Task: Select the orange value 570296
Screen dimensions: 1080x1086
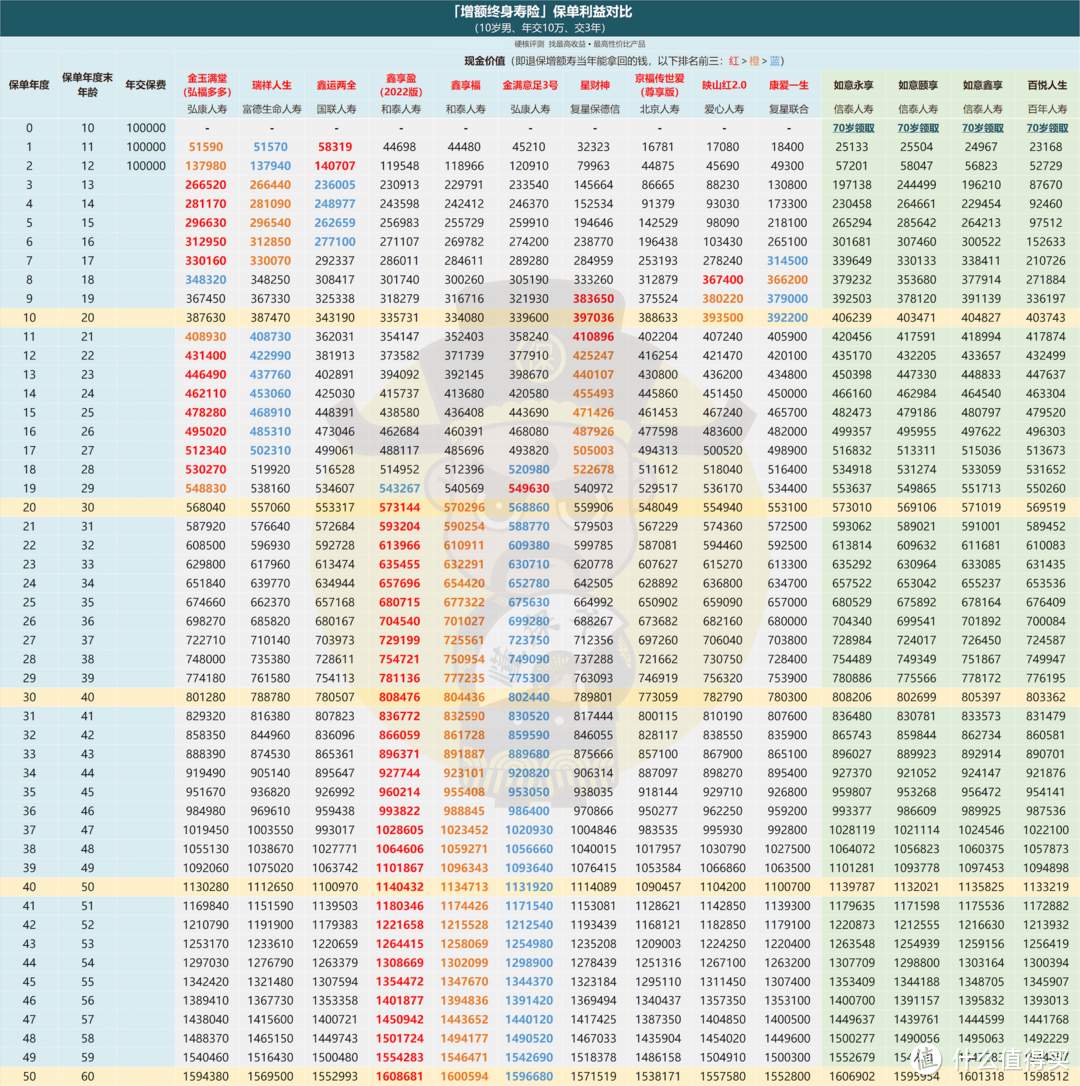Action: [x=465, y=508]
